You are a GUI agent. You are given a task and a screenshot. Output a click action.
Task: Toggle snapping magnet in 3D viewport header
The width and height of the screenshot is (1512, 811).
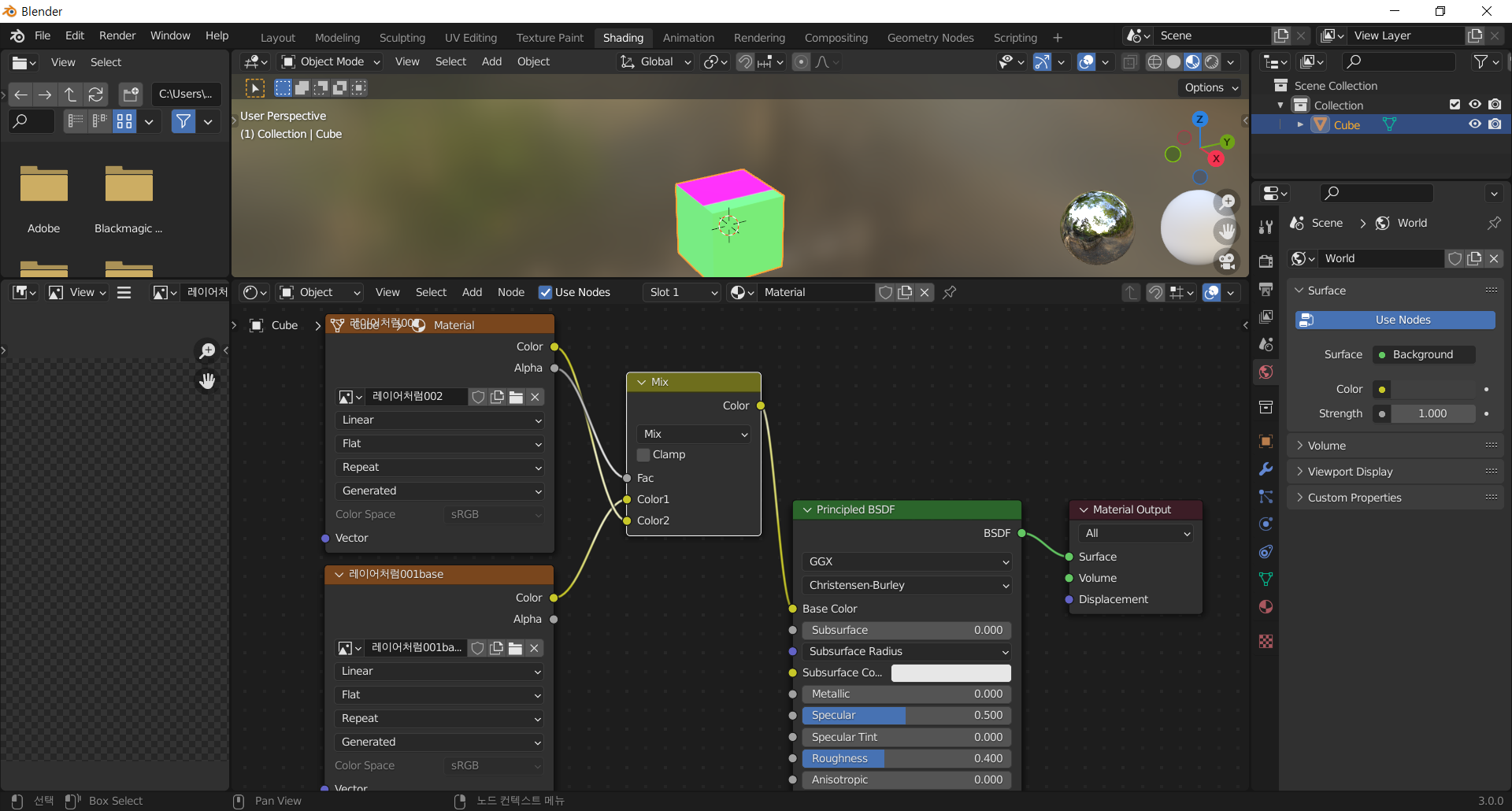(x=745, y=61)
